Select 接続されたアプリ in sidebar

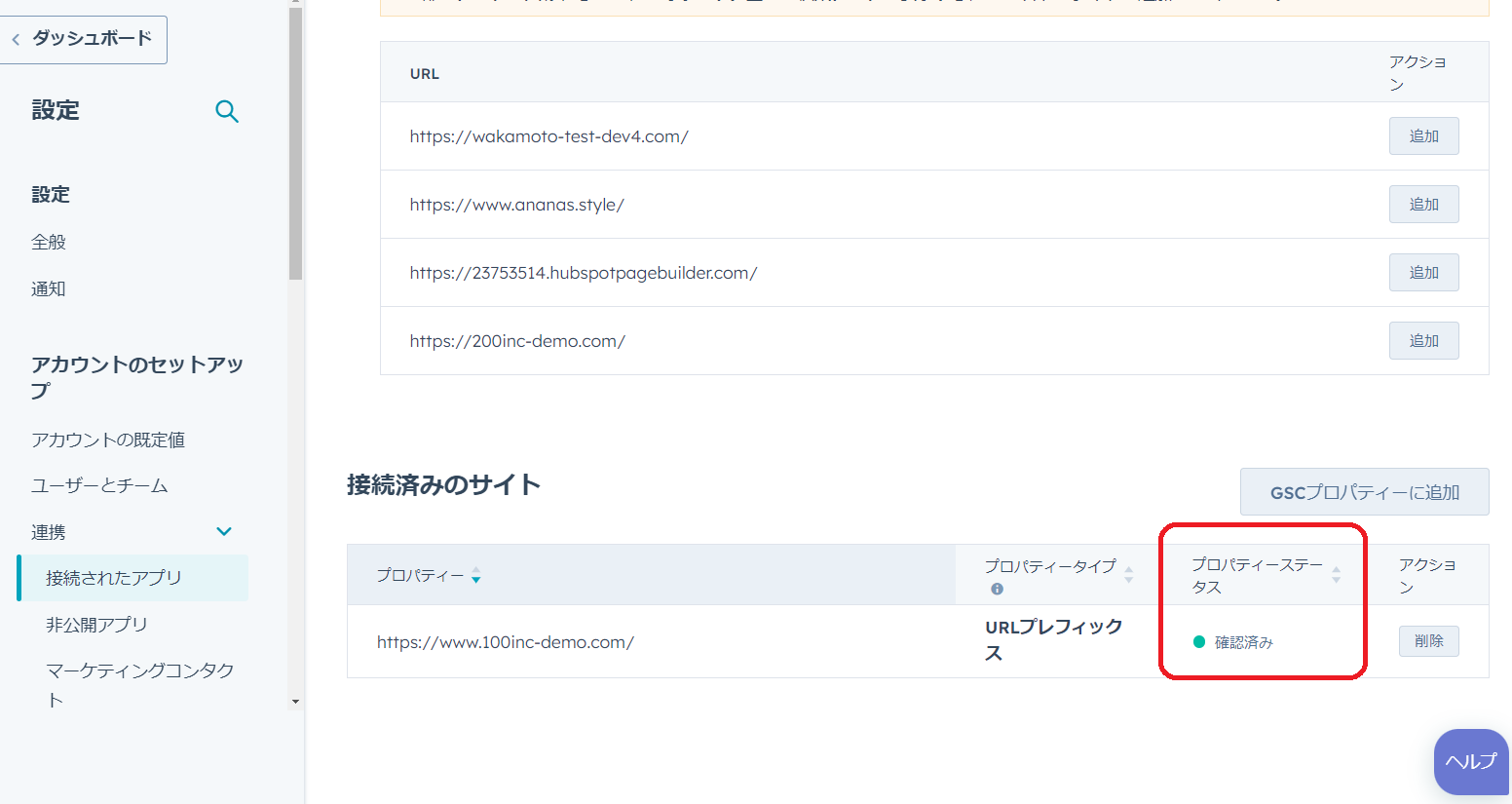coord(132,578)
